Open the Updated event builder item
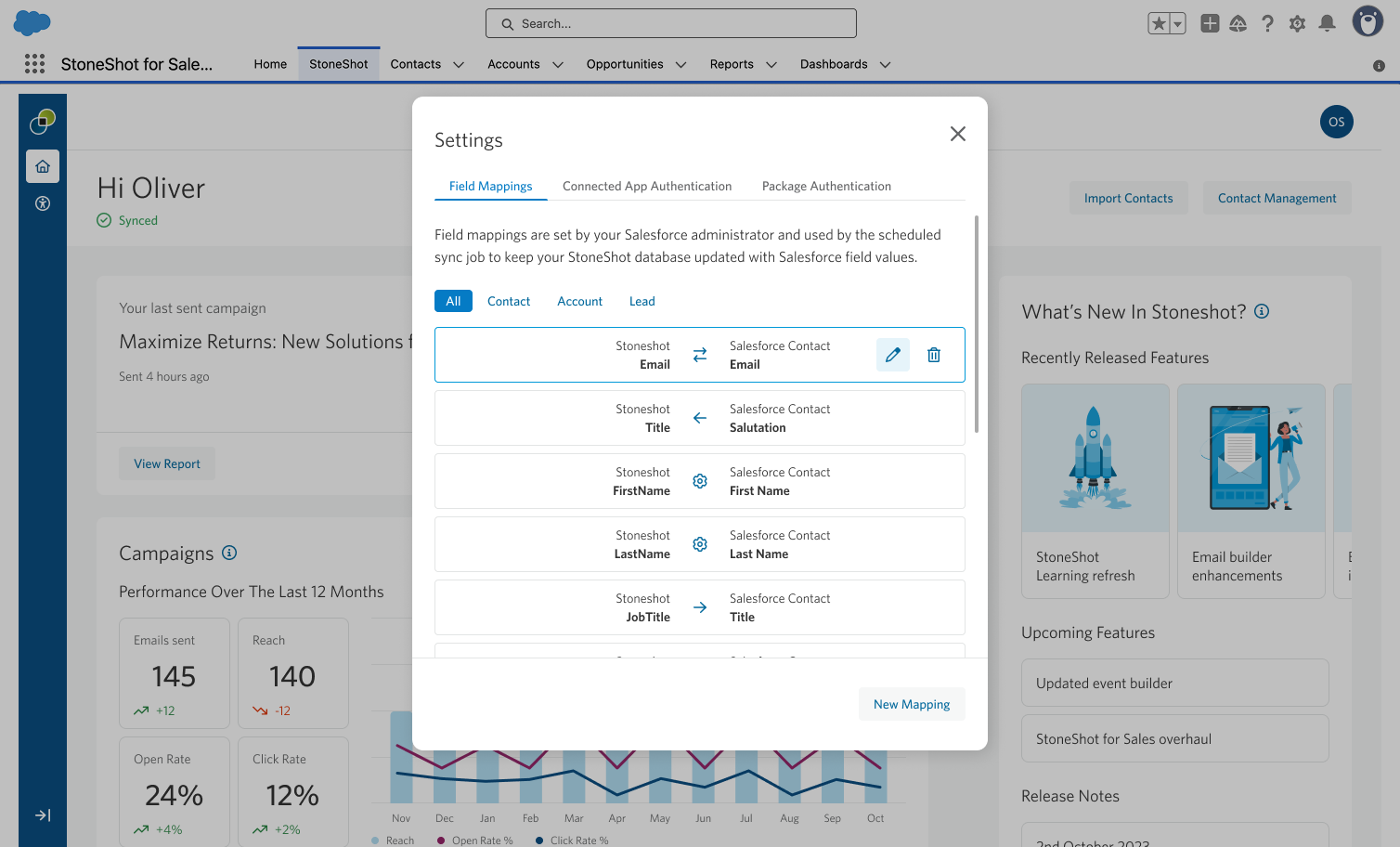 click(1175, 683)
